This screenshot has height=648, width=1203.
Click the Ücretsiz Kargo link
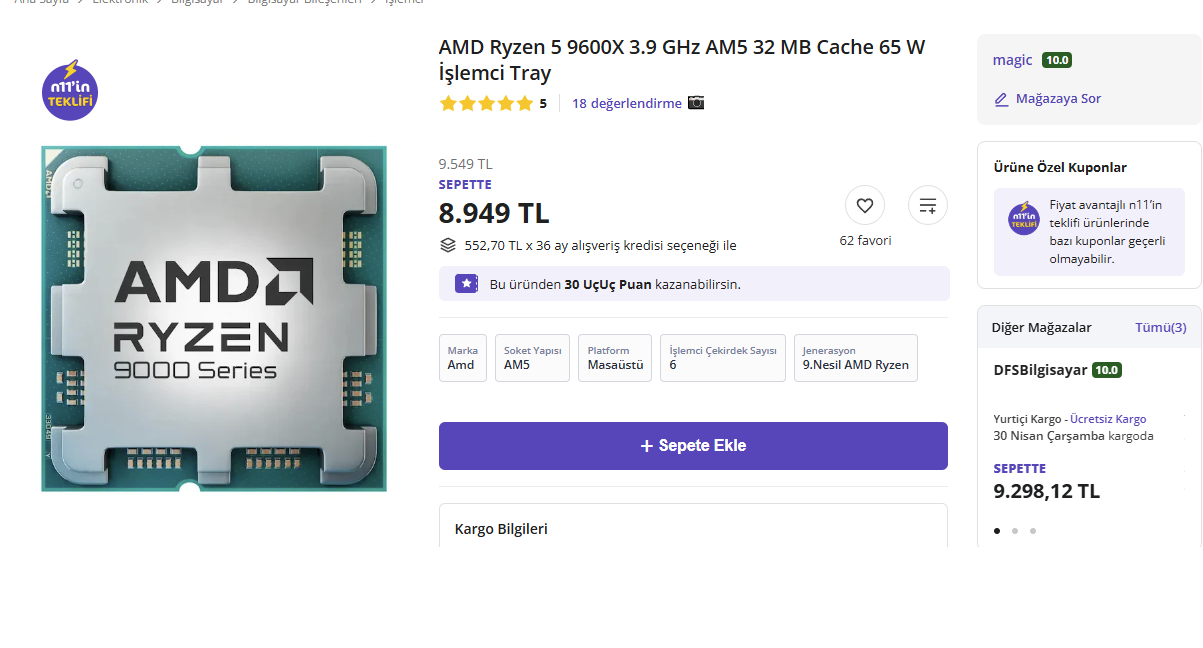click(x=1108, y=419)
